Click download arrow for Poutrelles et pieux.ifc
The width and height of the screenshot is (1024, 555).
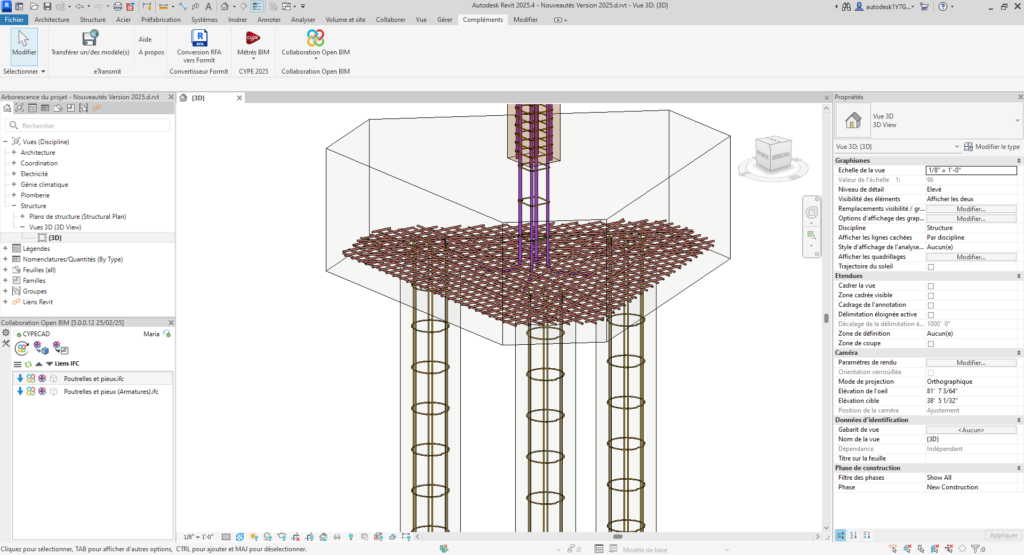pyautogui.click(x=20, y=378)
